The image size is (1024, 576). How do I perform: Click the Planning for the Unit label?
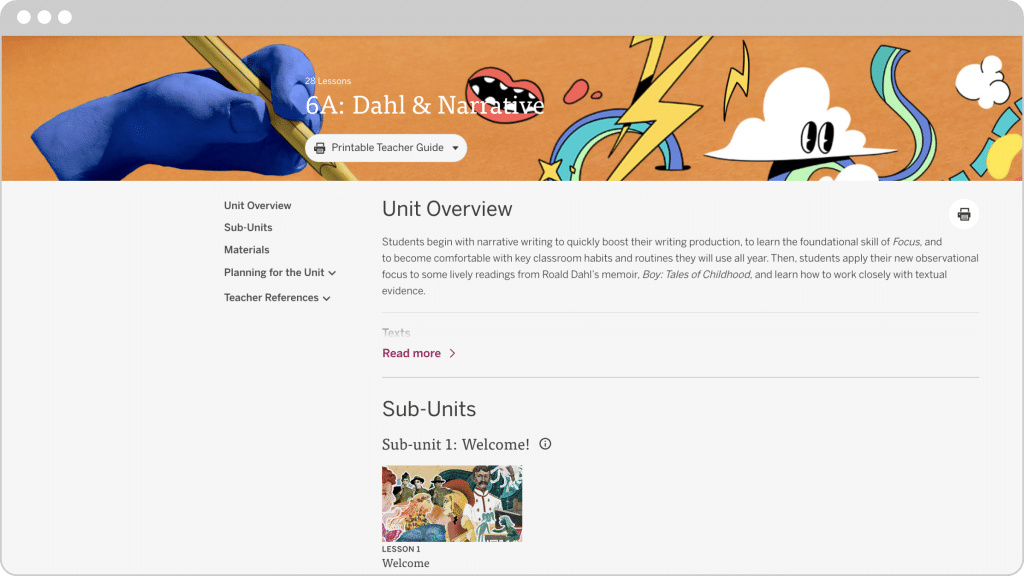click(274, 272)
